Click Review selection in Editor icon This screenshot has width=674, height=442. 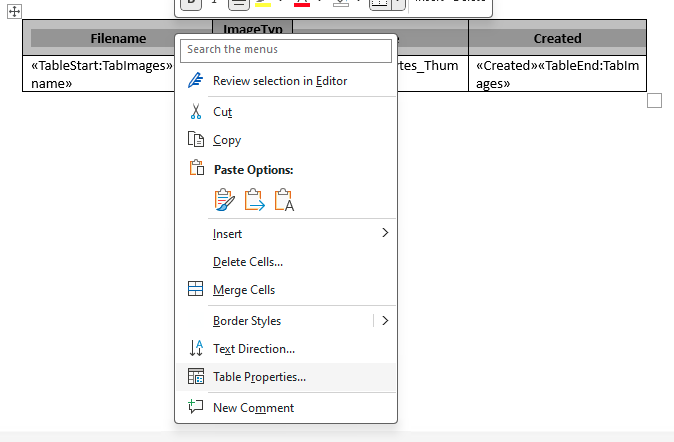click(x=196, y=81)
